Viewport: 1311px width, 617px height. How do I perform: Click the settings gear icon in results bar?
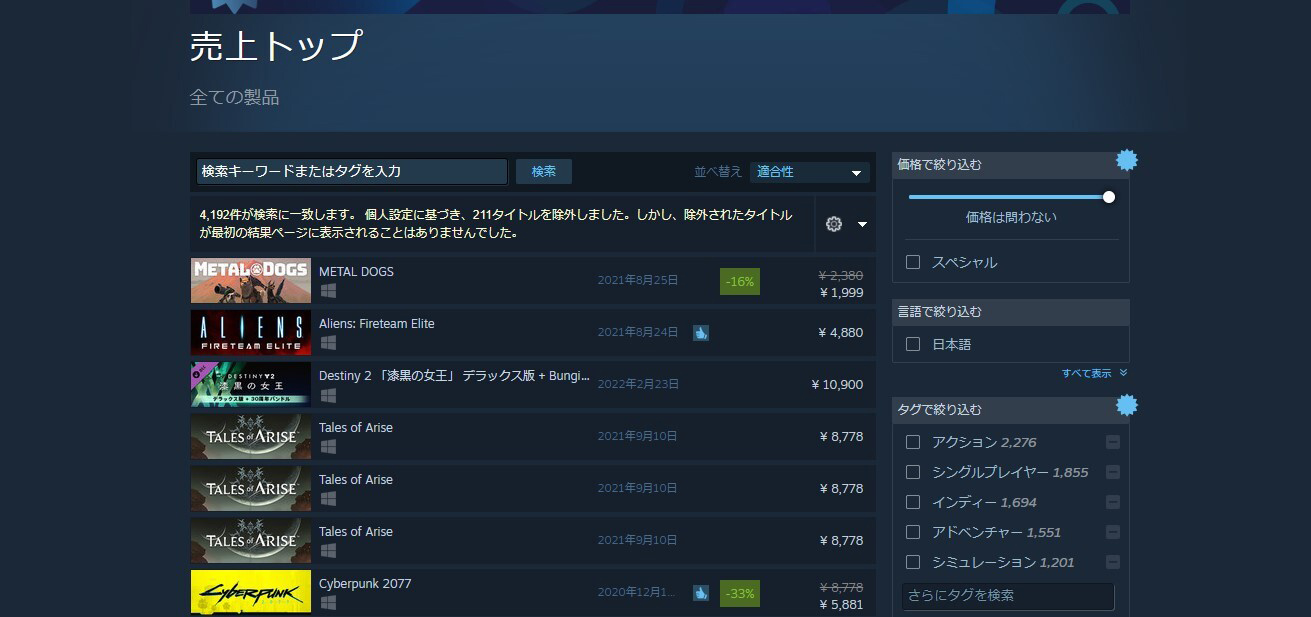point(834,224)
